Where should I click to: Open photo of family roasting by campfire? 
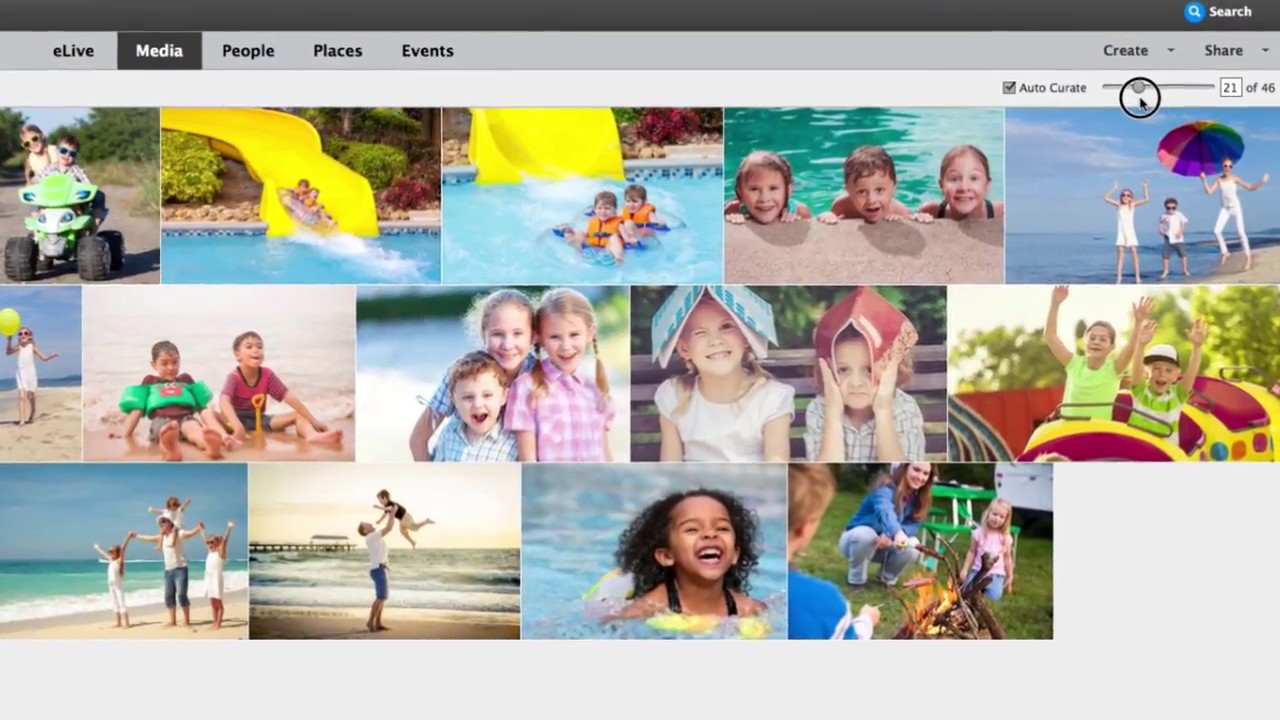point(920,551)
